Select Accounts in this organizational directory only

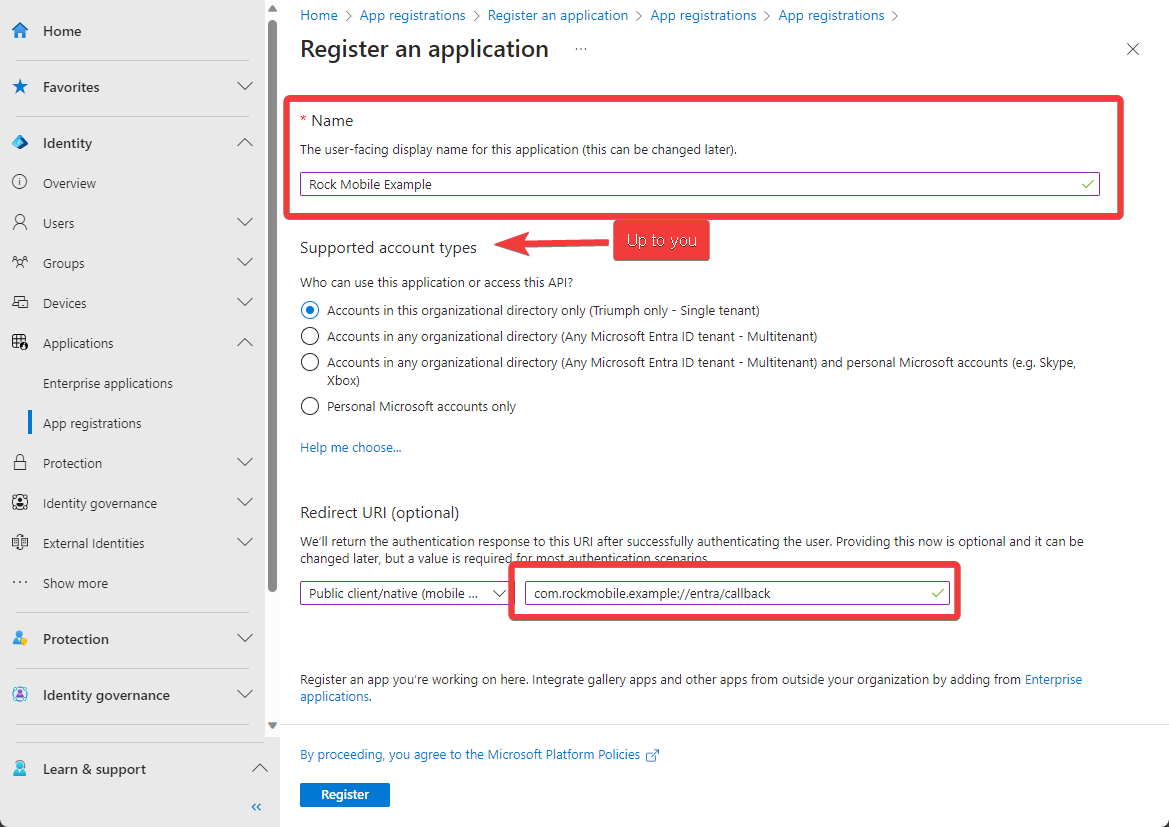[x=309, y=310]
